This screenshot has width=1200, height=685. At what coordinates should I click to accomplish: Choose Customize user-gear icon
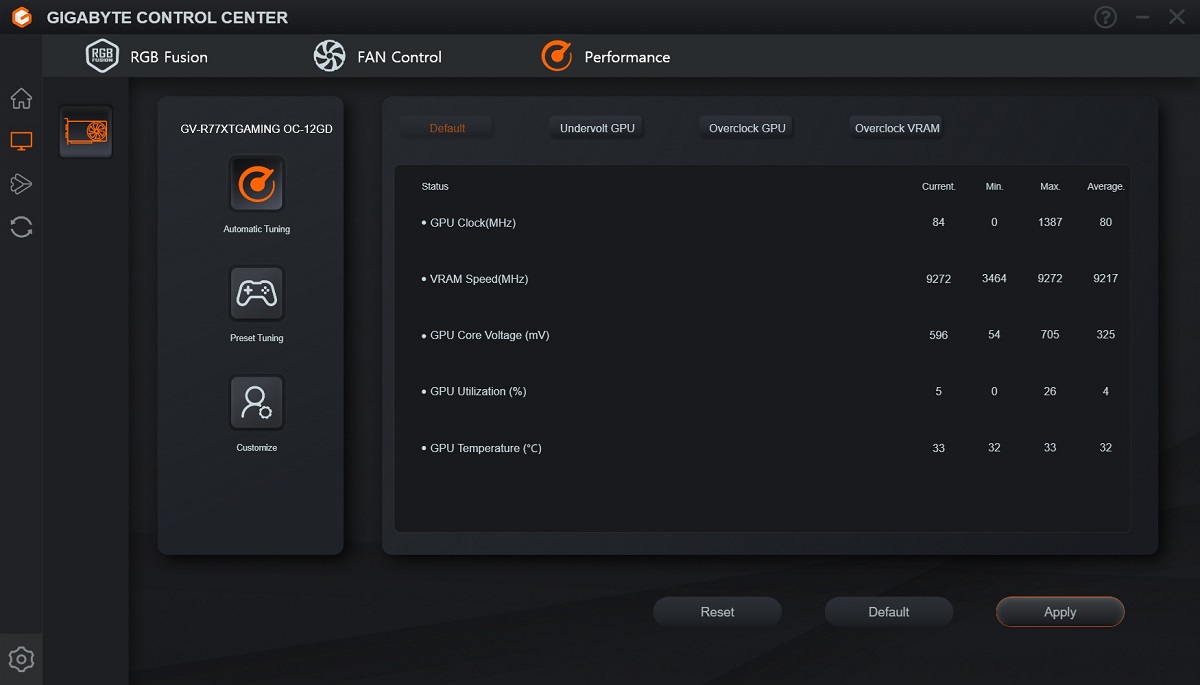coord(257,403)
